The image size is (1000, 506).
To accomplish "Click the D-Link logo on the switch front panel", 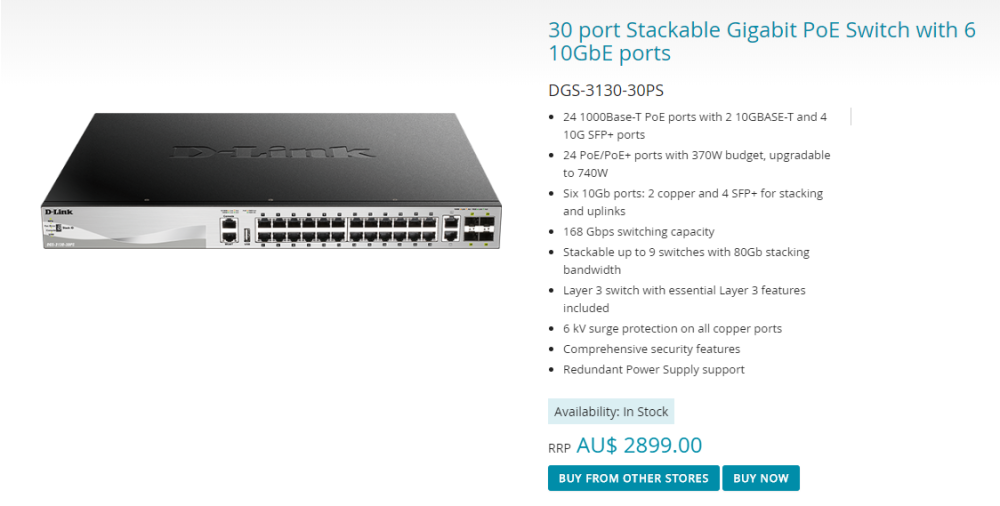I will (59, 212).
